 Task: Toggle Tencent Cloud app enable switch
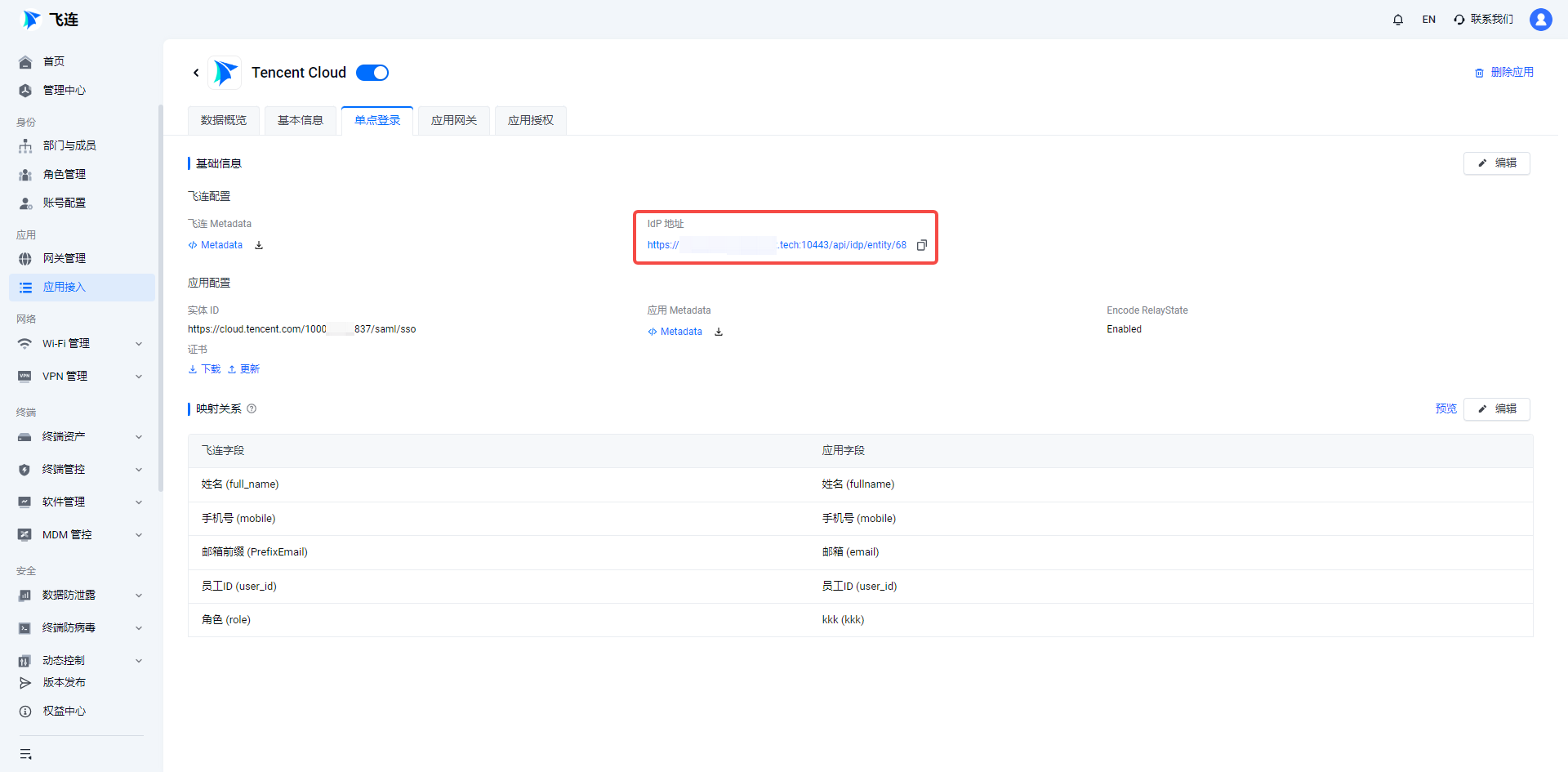pos(372,73)
